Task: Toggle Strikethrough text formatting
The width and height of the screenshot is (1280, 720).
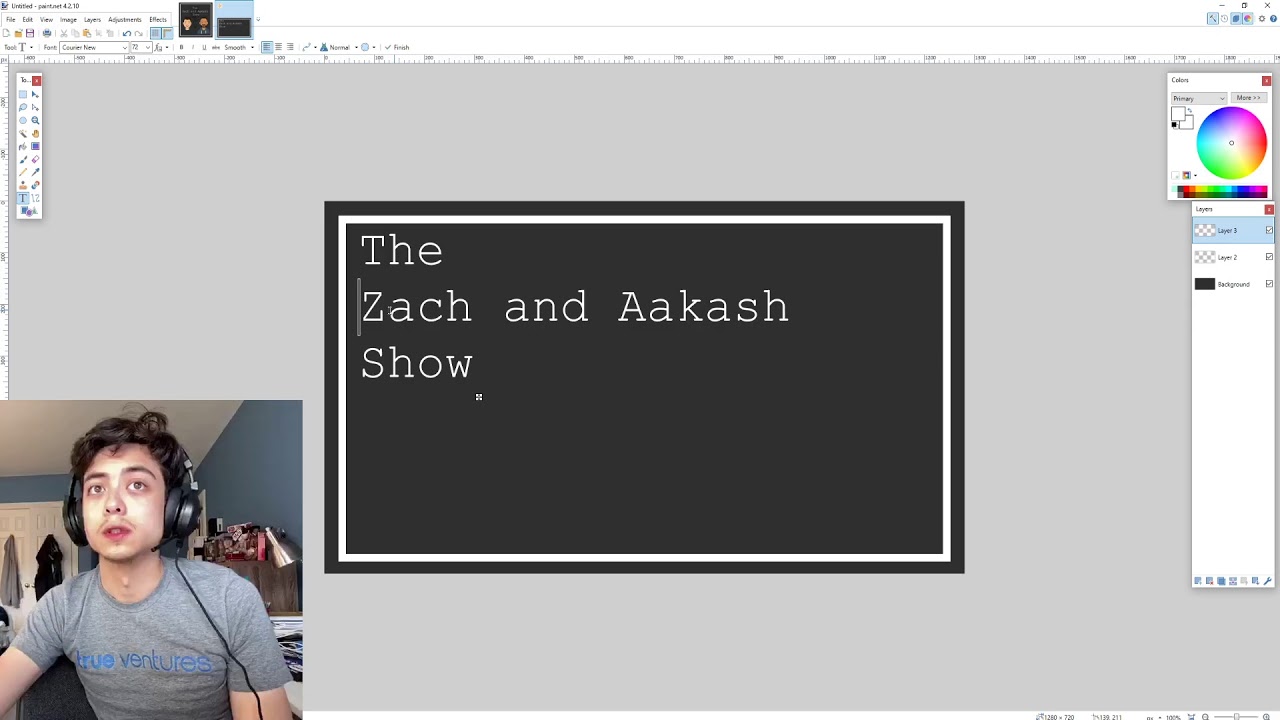Action: point(216,47)
